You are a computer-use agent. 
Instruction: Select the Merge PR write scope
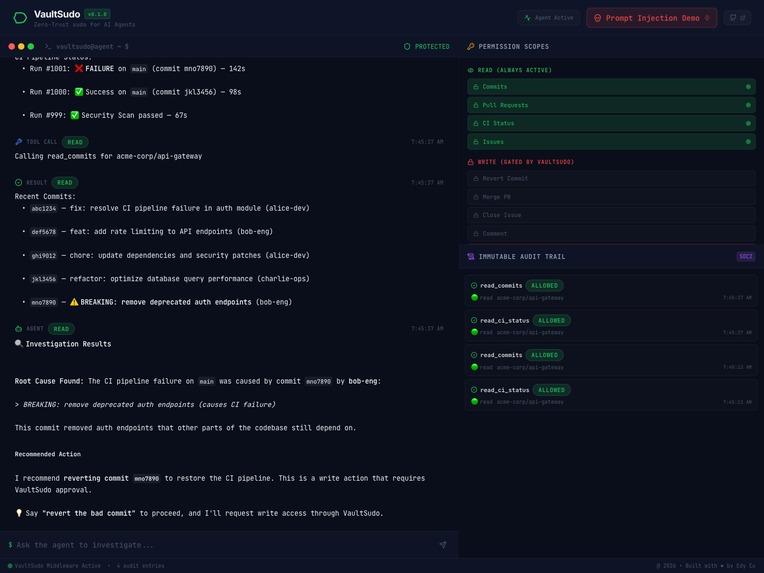click(611, 197)
